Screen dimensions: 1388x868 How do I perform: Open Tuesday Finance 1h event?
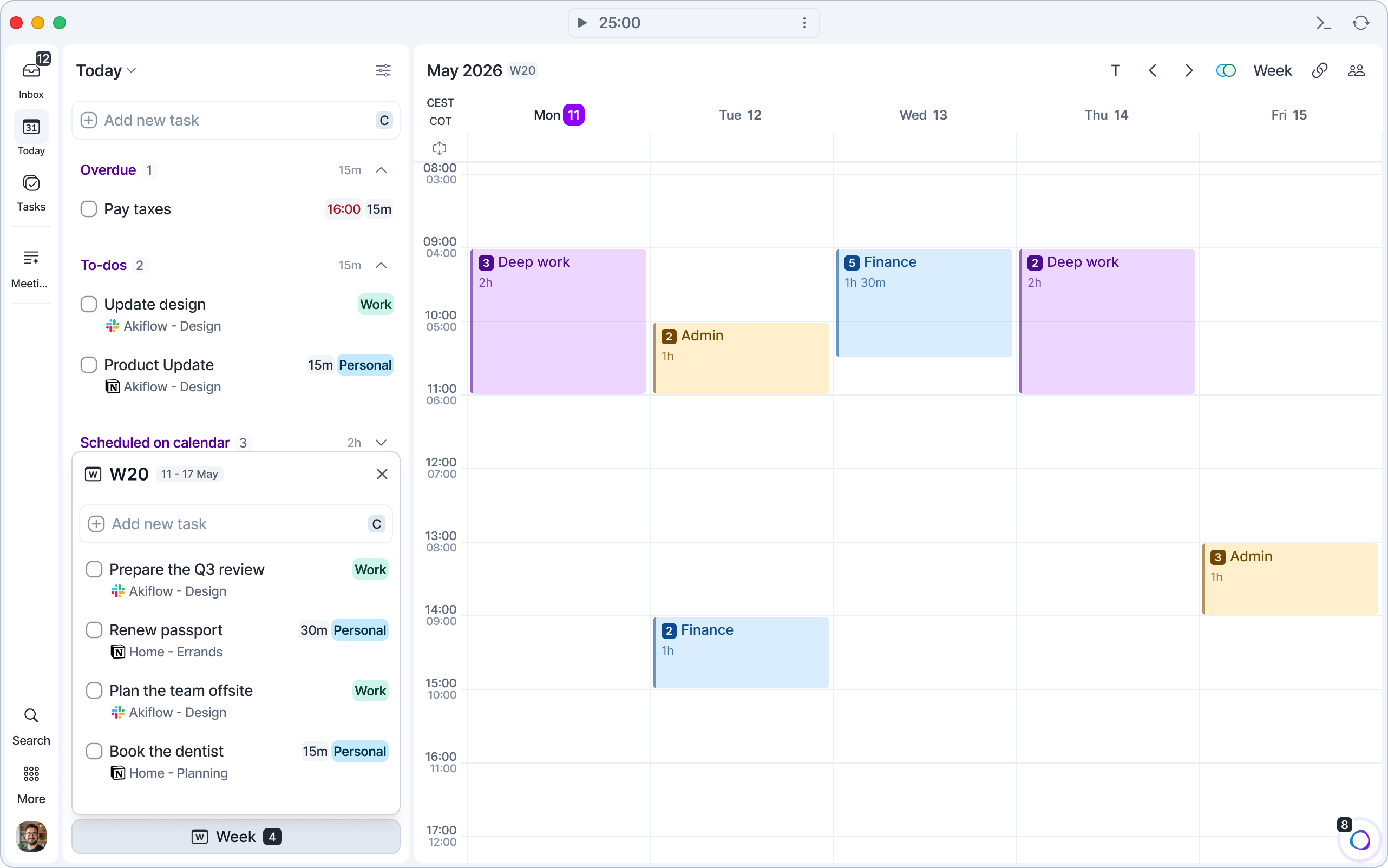(x=741, y=652)
